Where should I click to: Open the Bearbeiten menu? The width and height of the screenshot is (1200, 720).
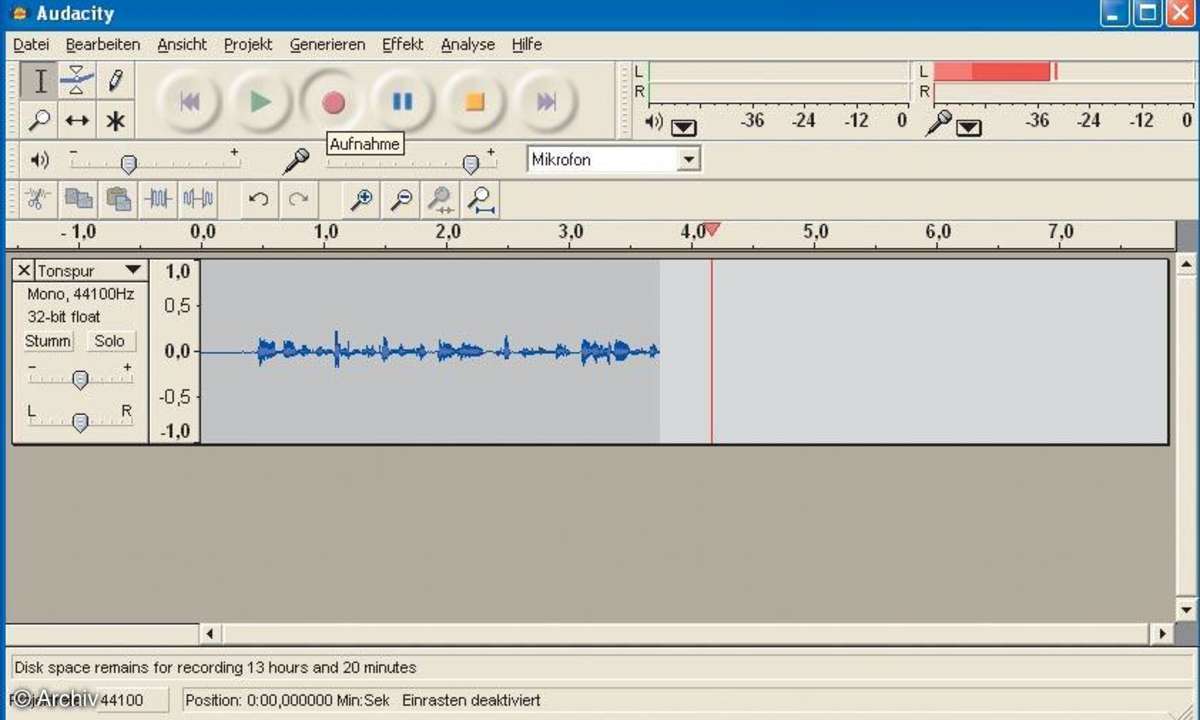(x=103, y=45)
